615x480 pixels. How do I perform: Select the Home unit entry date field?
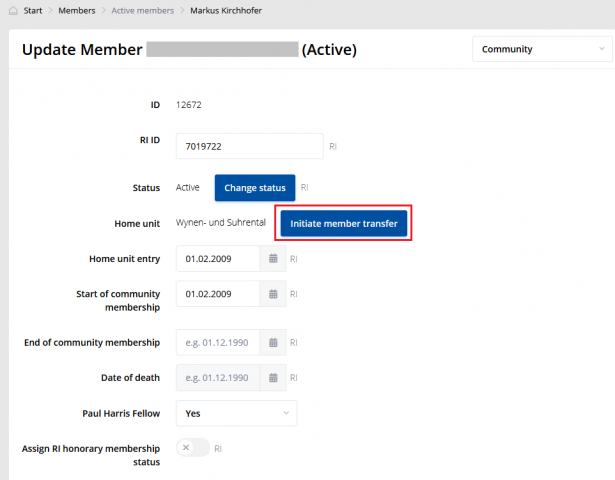[218, 259]
